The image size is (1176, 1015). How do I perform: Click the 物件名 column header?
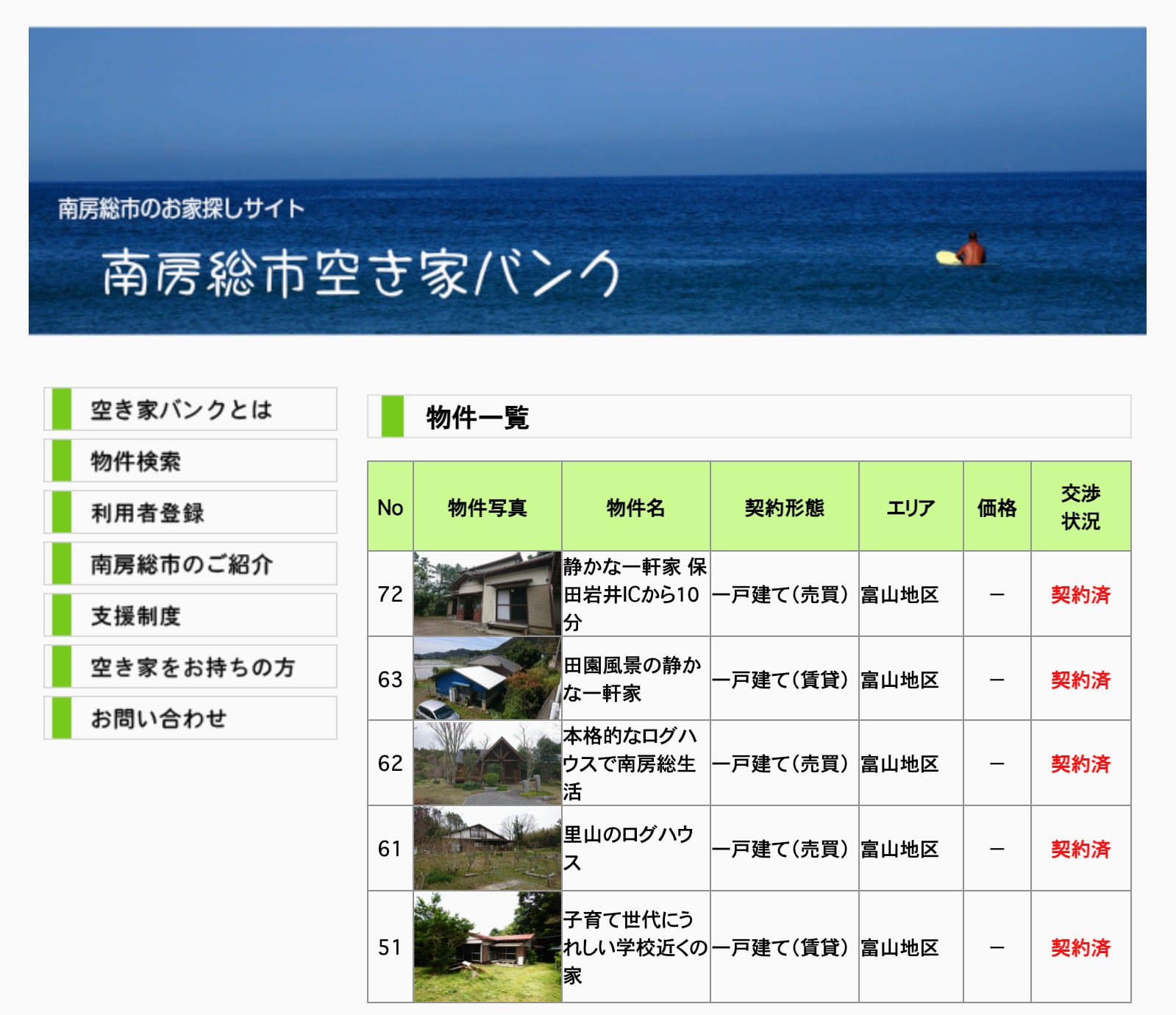pyautogui.click(x=636, y=507)
